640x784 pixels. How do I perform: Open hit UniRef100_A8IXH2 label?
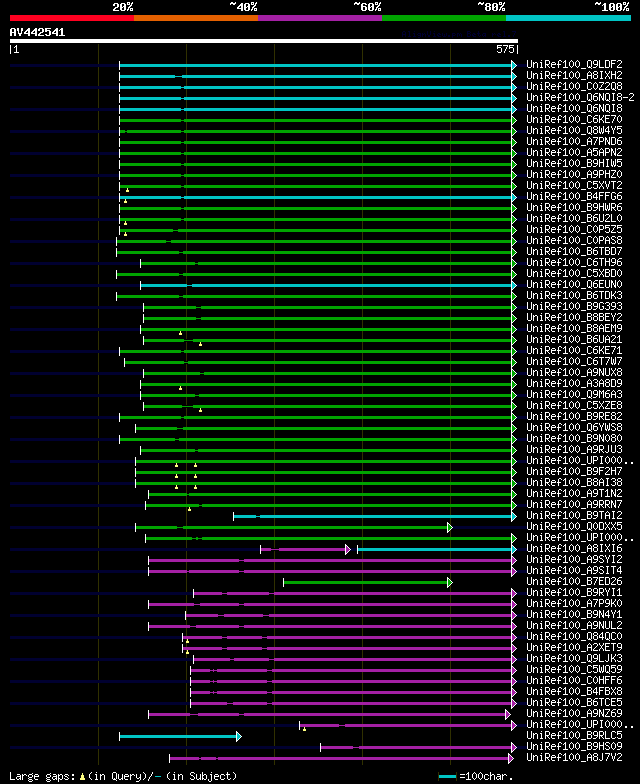(574, 76)
